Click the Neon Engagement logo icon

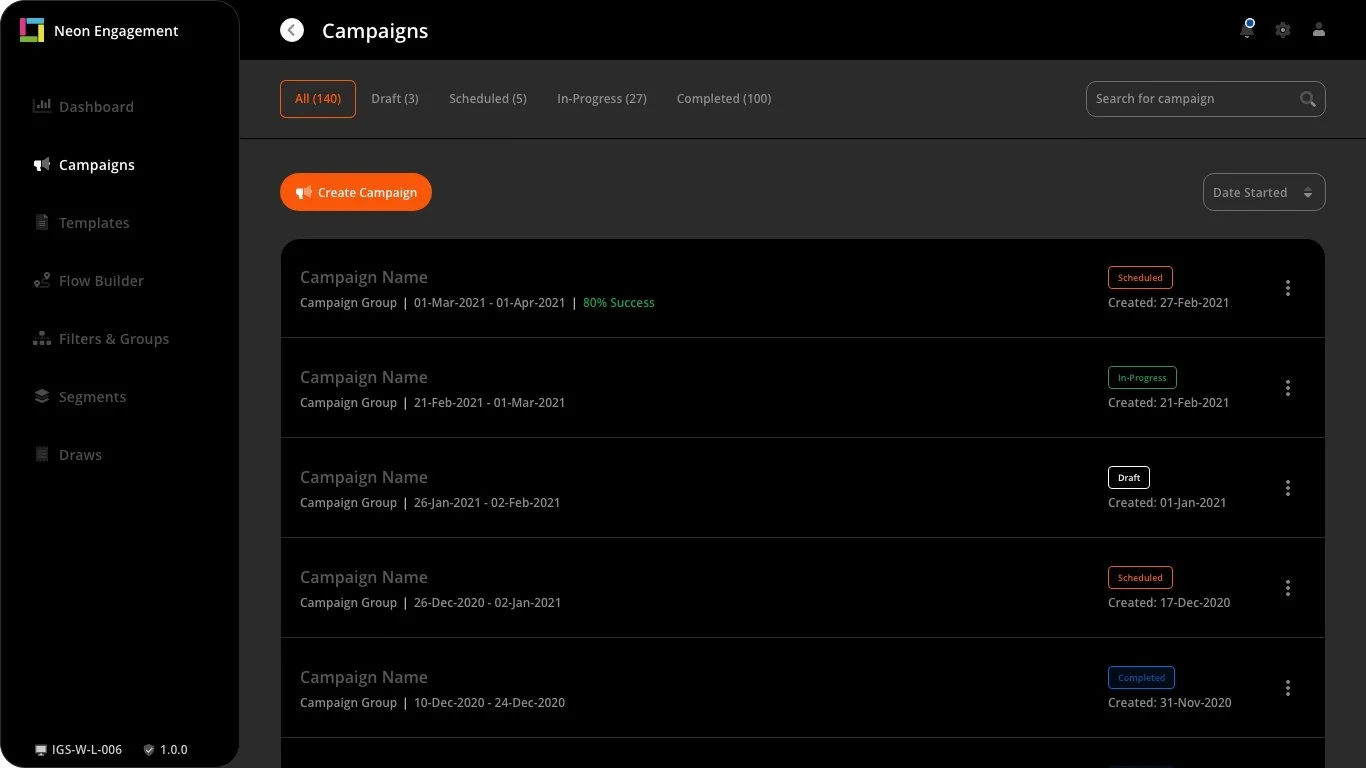coord(32,30)
